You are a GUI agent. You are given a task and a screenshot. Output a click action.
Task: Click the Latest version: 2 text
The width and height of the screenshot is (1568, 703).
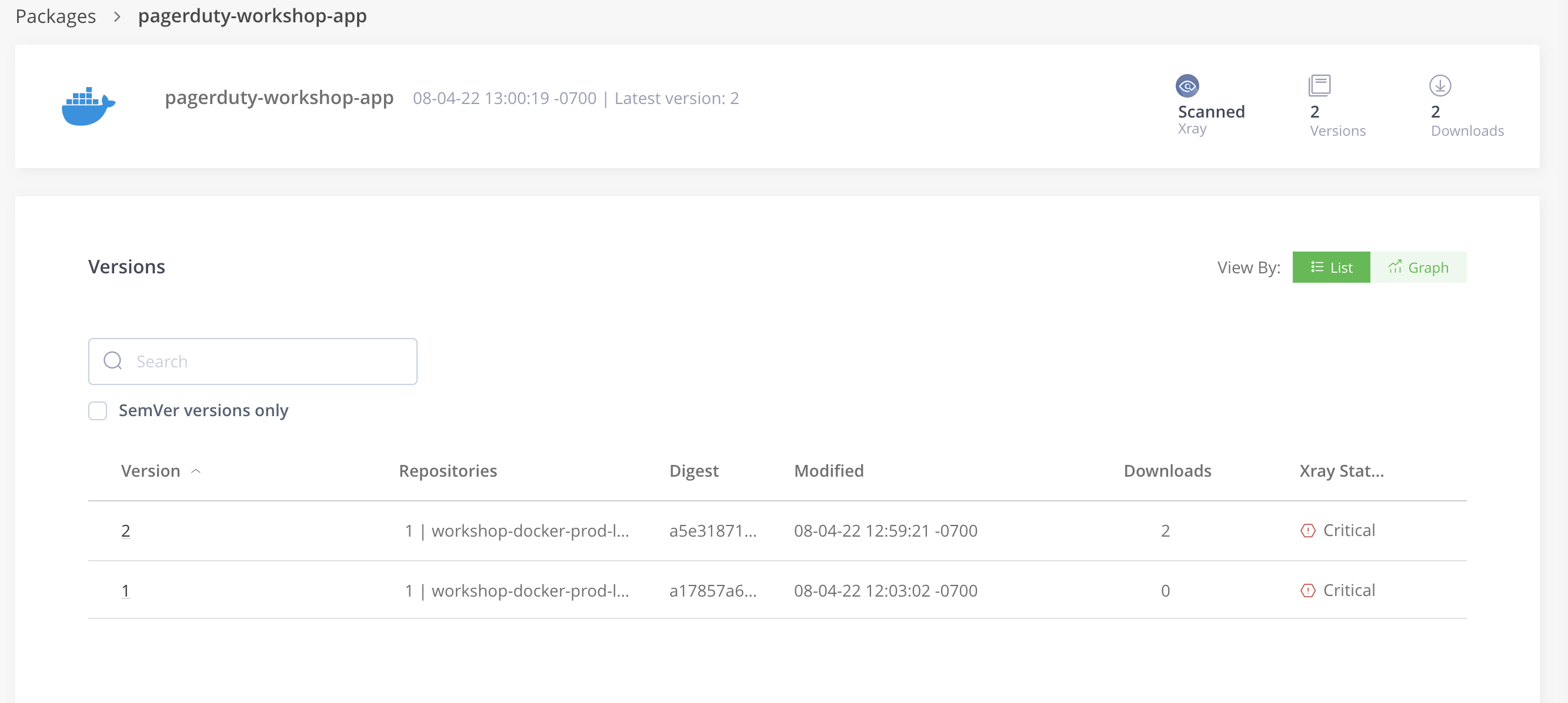tap(676, 98)
